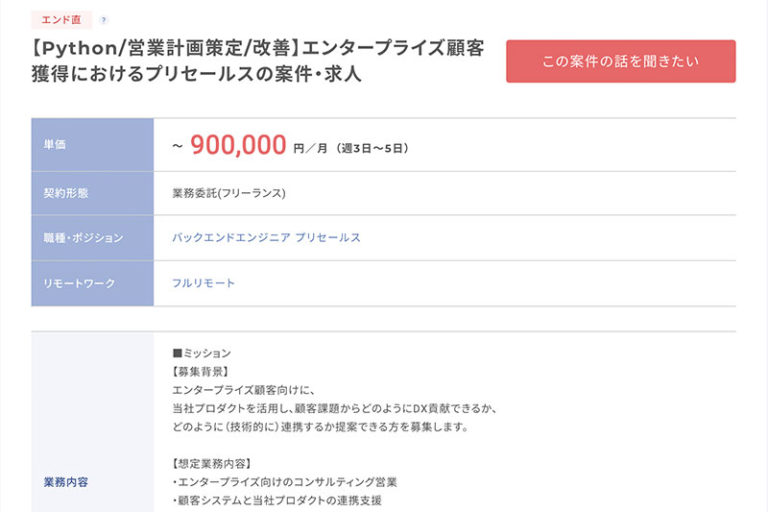768x512 pixels.
Task: Click the Python/営業計画策定 job title heading
Action: click(258, 62)
